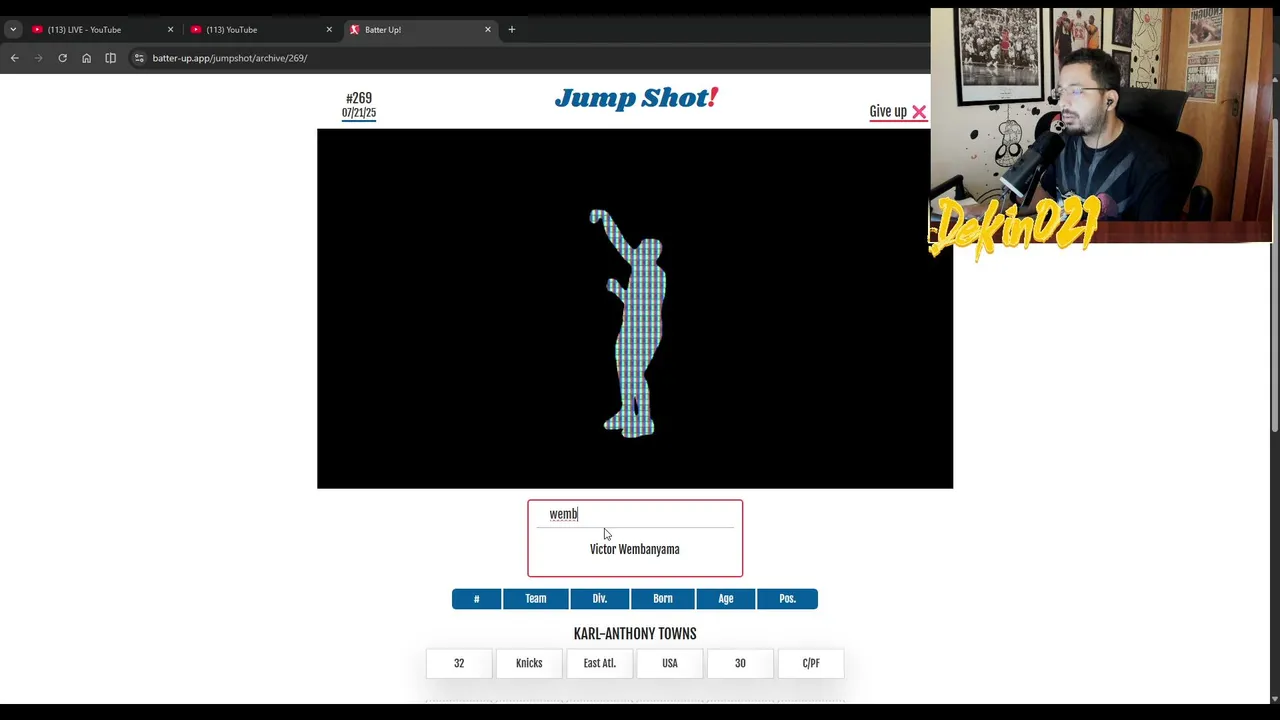Select Victor Wembanyama suggestion

click(x=635, y=549)
